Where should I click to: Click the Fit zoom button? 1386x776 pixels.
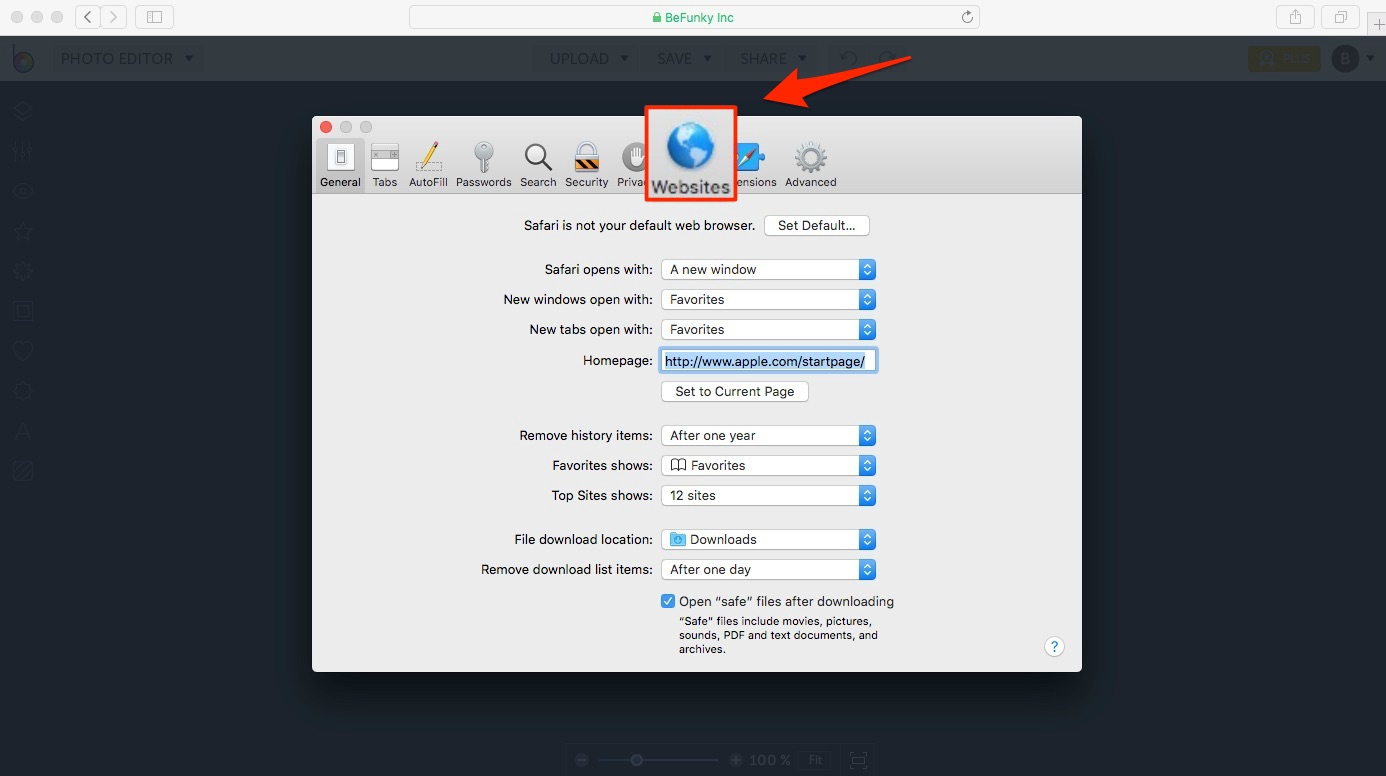click(x=816, y=760)
